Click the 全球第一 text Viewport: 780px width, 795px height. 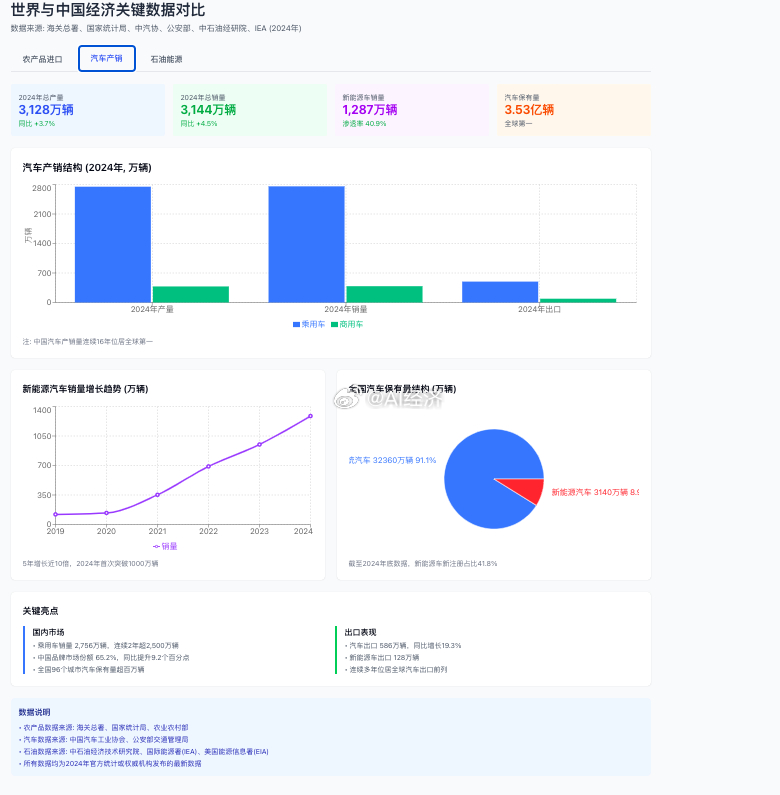pyautogui.click(x=518, y=124)
